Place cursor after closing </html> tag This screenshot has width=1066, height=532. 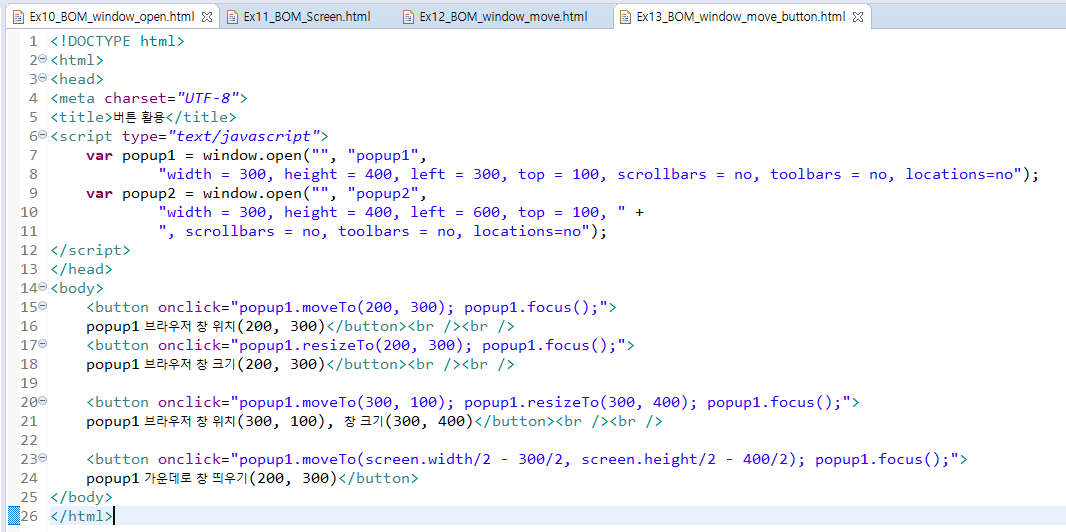coord(114,516)
